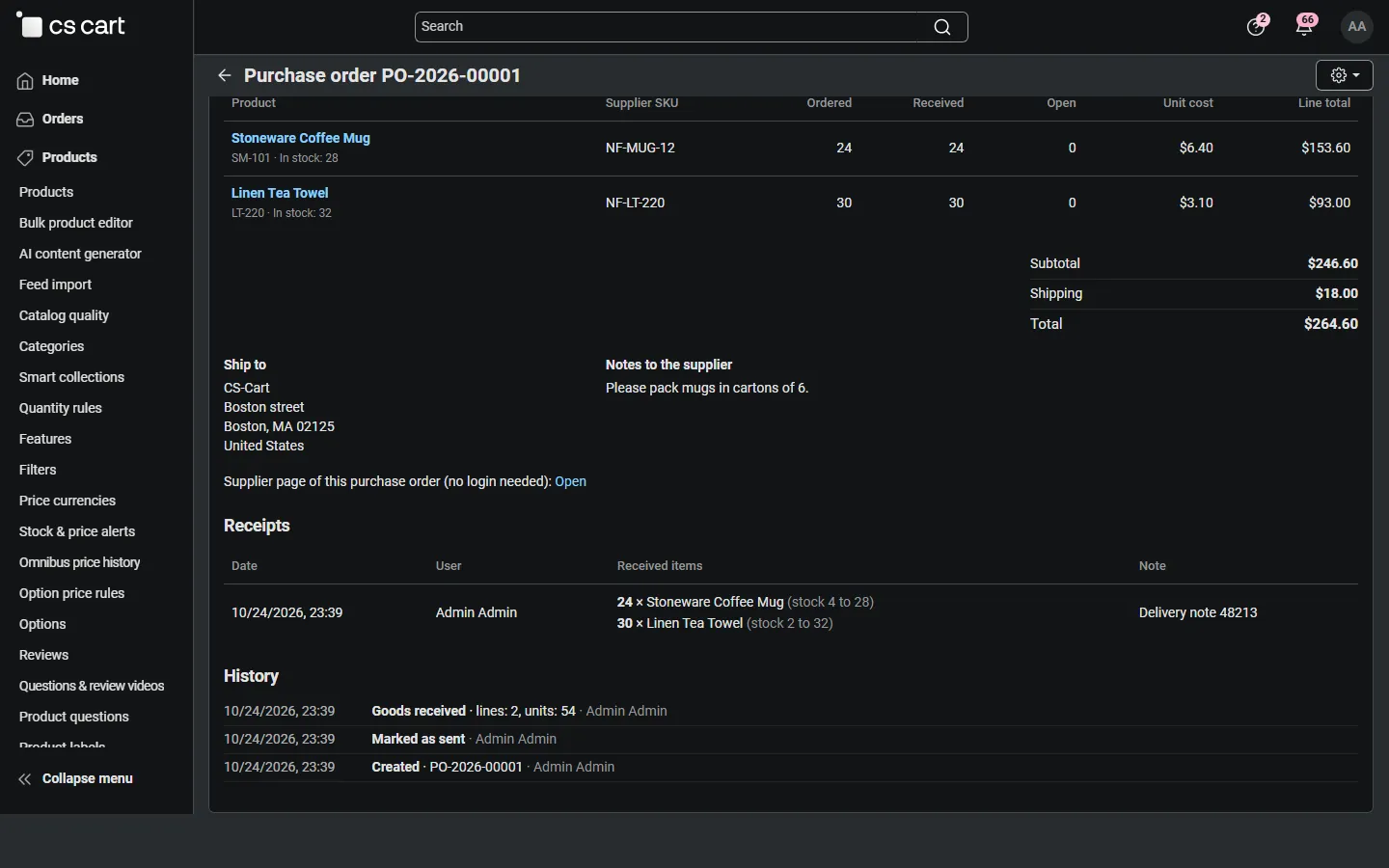Open Quantity rules
The height and width of the screenshot is (868, 1389).
click(61, 408)
